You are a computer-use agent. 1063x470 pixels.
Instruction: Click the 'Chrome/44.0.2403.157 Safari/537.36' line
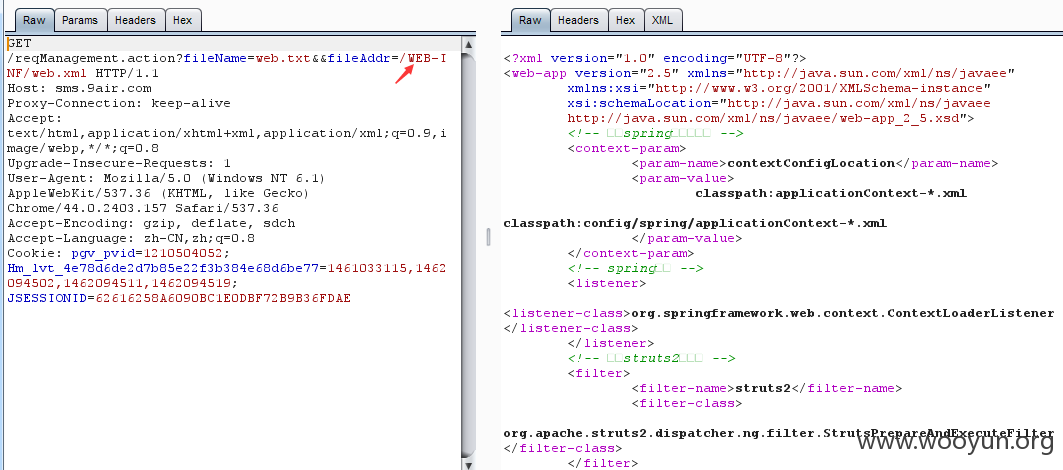click(x=142, y=208)
